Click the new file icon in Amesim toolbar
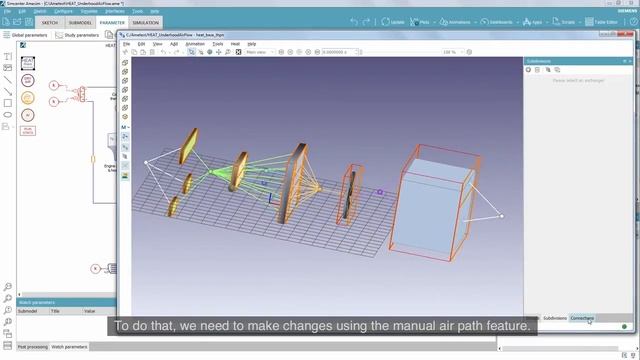Image resolution: width=640 pixels, height=360 pixels. (6, 22)
